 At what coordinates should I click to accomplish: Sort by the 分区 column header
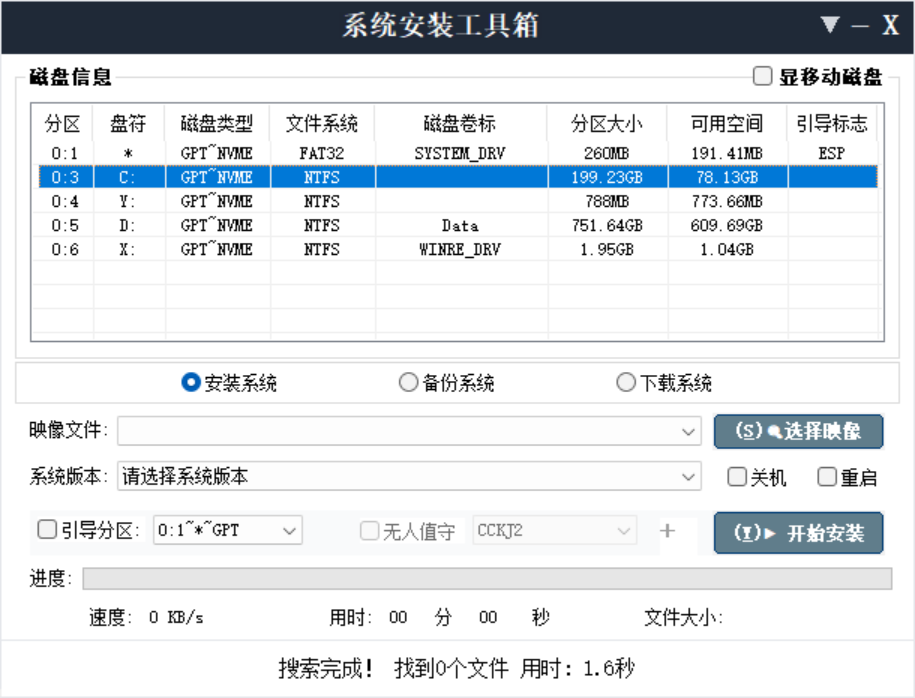coord(62,124)
